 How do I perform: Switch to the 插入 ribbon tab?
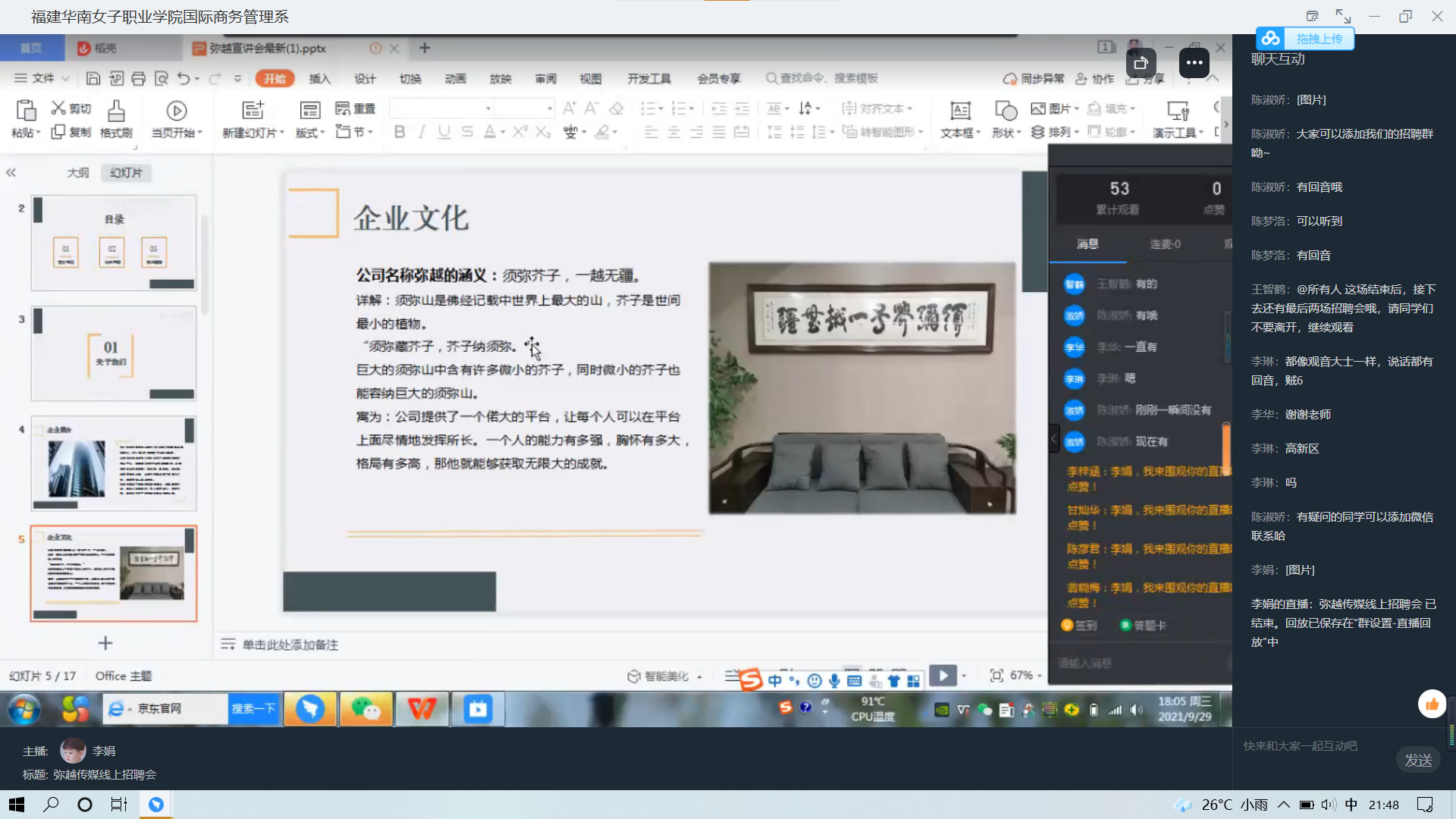pos(319,78)
